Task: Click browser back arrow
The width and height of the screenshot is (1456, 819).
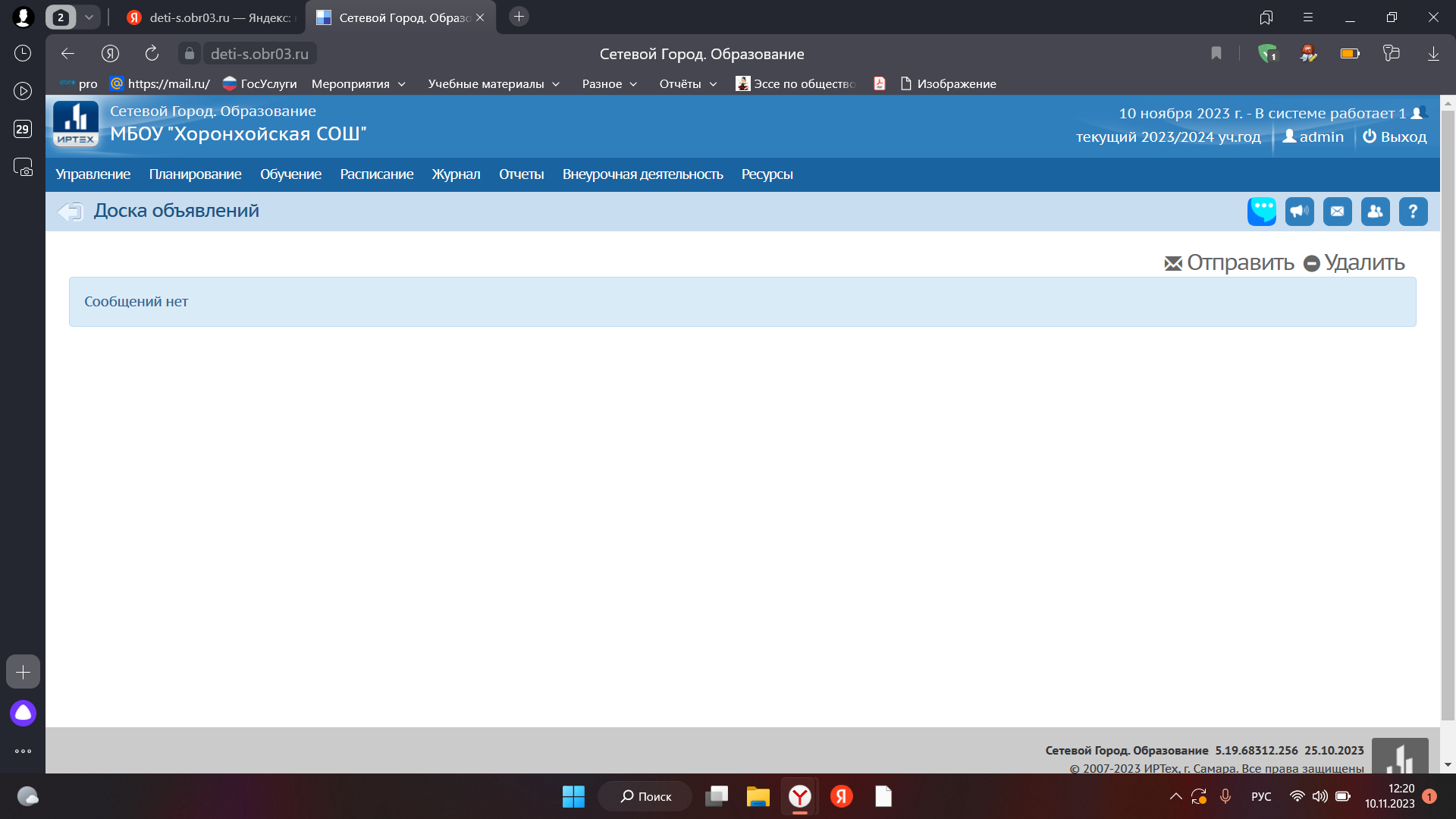Action: click(67, 53)
